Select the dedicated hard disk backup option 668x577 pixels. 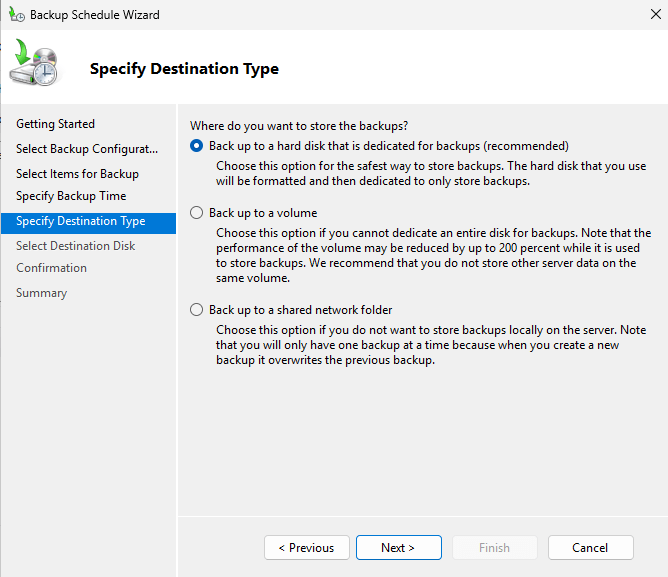[197, 146]
